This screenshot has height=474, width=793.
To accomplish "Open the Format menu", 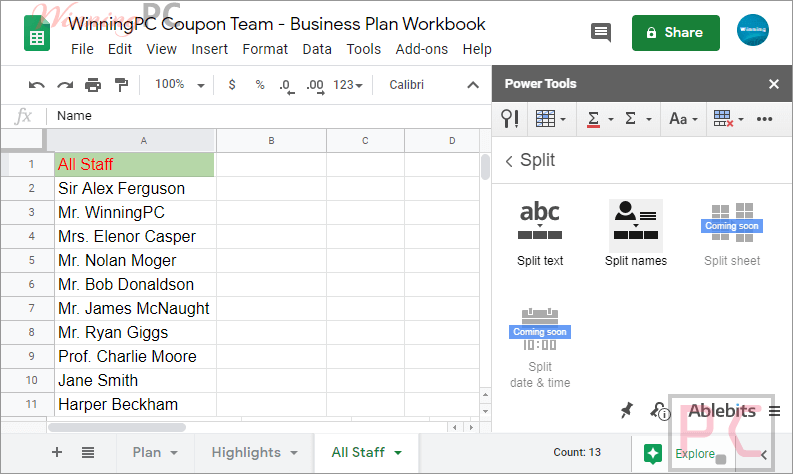I will 265,49.
